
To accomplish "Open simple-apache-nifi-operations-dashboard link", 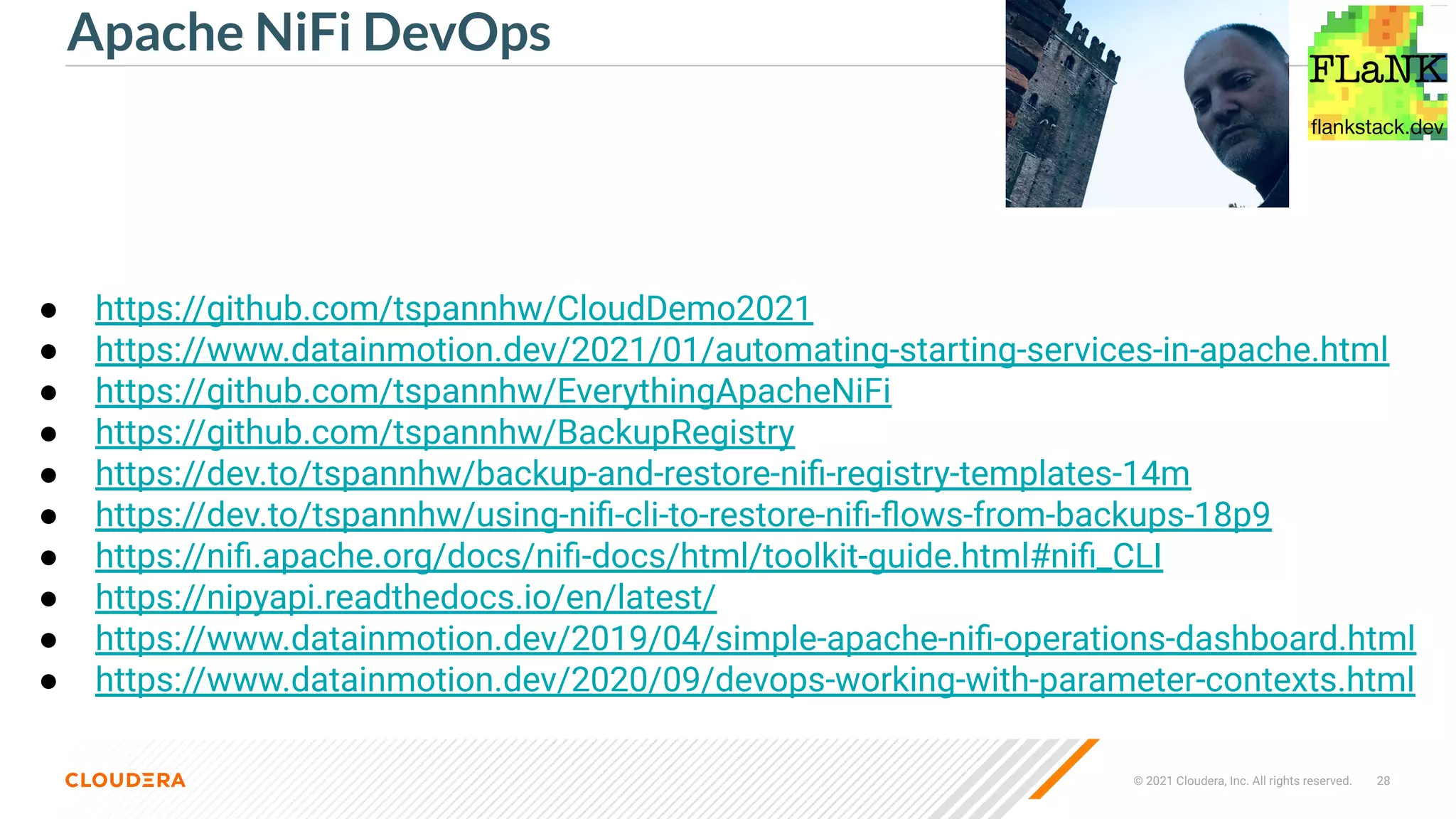I will click(755, 639).
